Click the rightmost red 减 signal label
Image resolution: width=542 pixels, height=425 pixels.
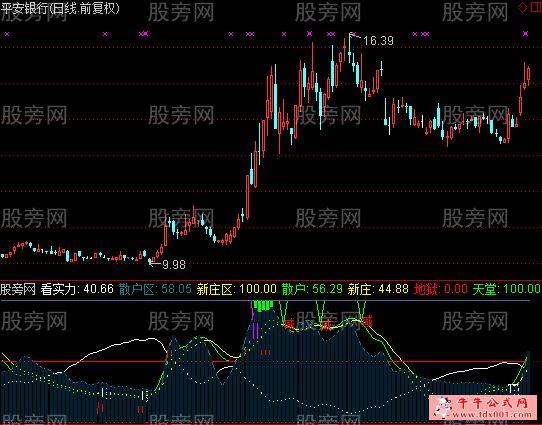click(x=367, y=321)
